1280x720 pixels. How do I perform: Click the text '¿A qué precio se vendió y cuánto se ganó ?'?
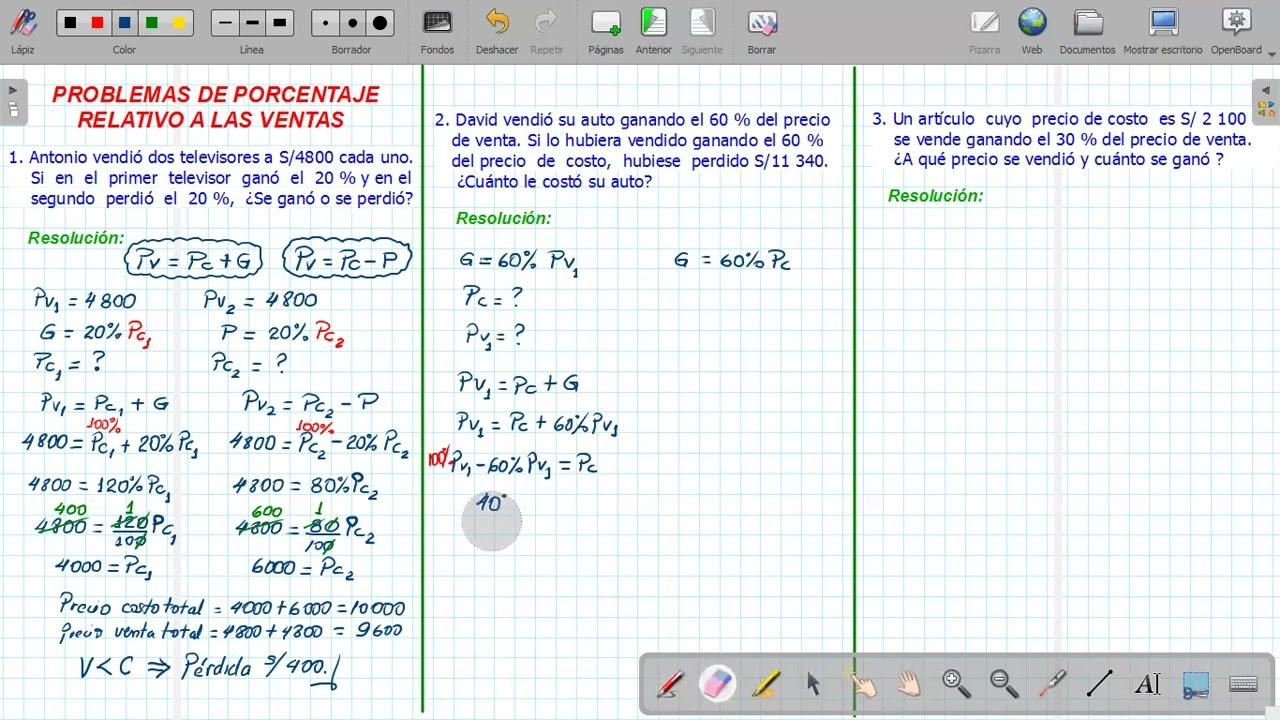pyautogui.click(x=1058, y=159)
